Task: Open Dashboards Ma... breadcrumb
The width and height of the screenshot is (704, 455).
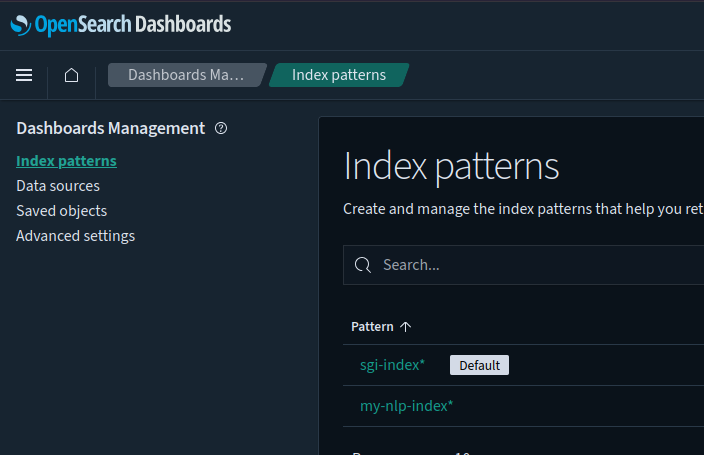Action: tap(186, 75)
